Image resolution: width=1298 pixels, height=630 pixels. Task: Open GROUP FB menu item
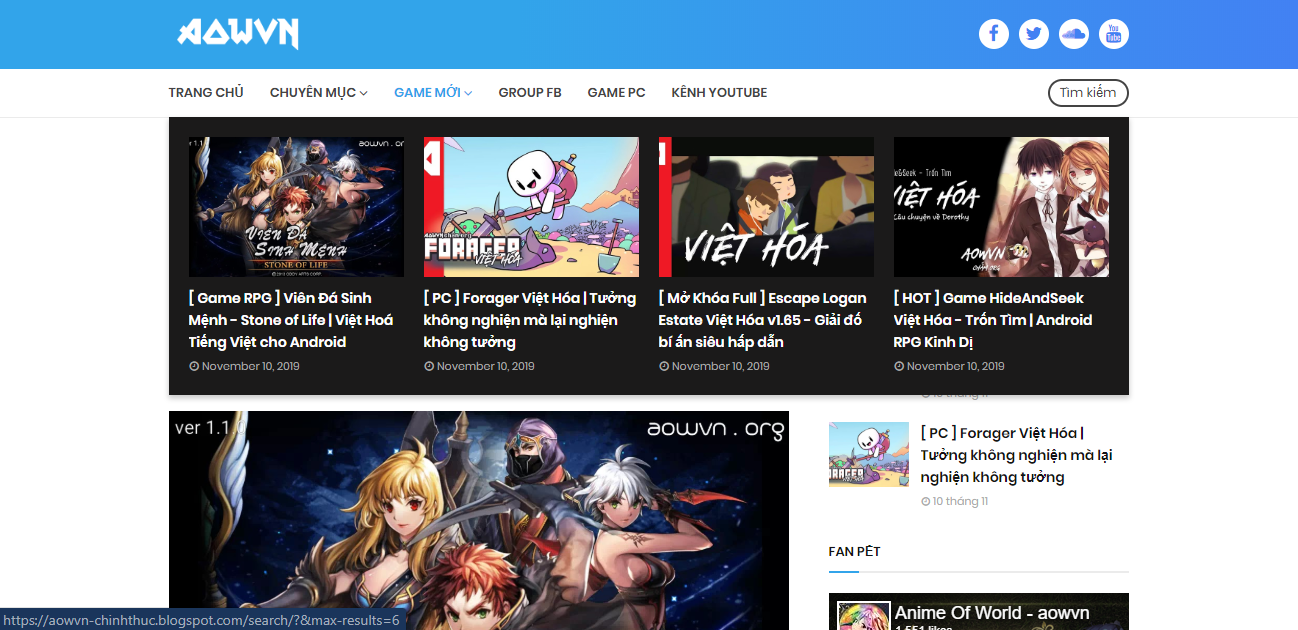pos(530,93)
